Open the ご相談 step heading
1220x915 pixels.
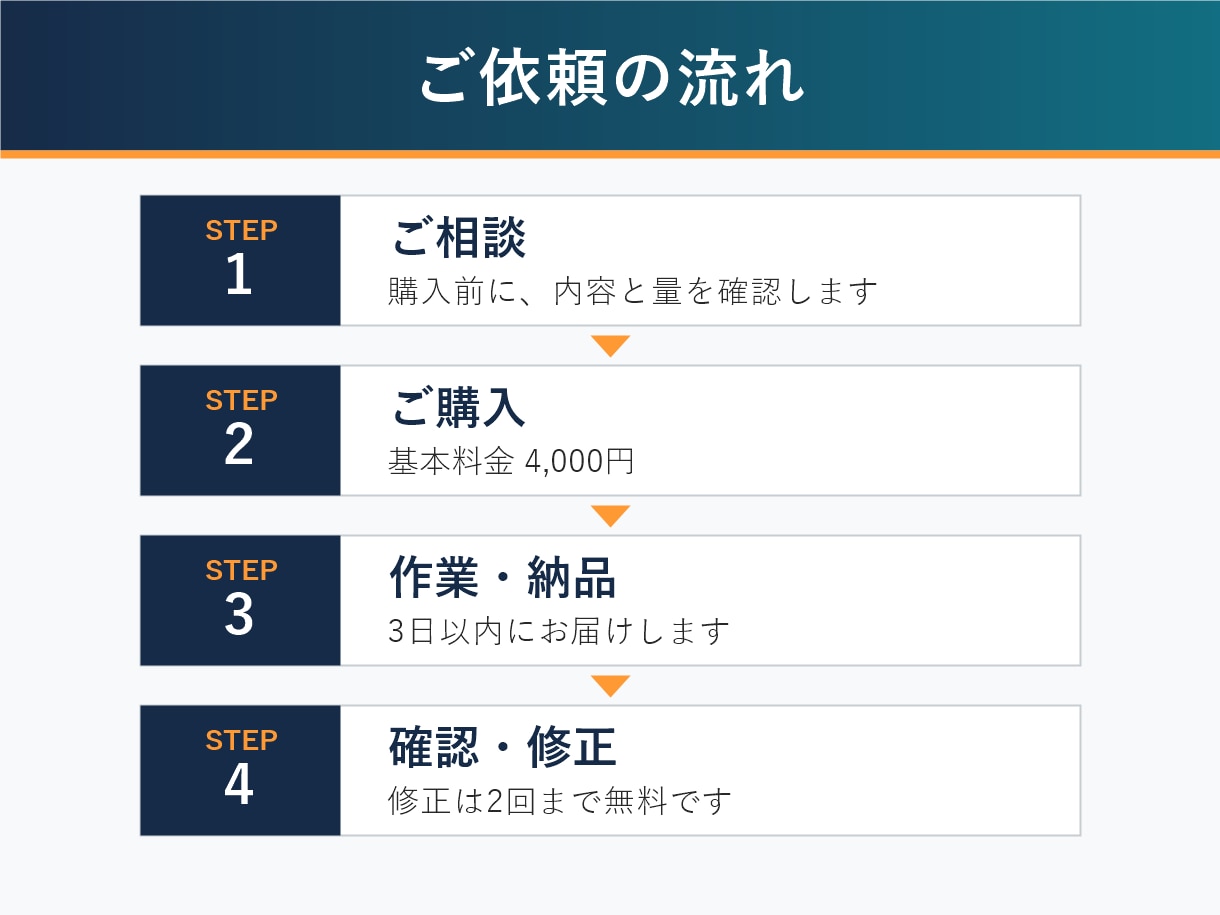point(458,238)
